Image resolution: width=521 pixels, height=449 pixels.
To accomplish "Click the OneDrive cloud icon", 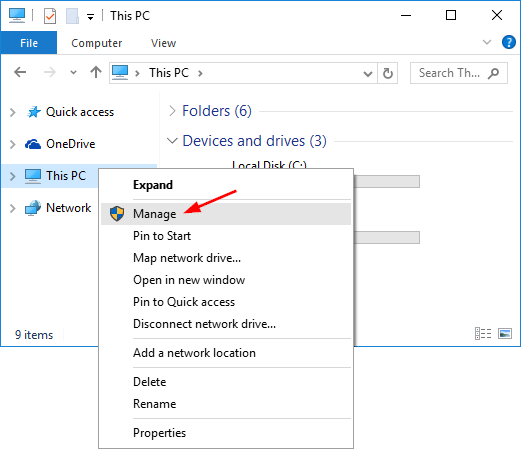I will click(33, 144).
